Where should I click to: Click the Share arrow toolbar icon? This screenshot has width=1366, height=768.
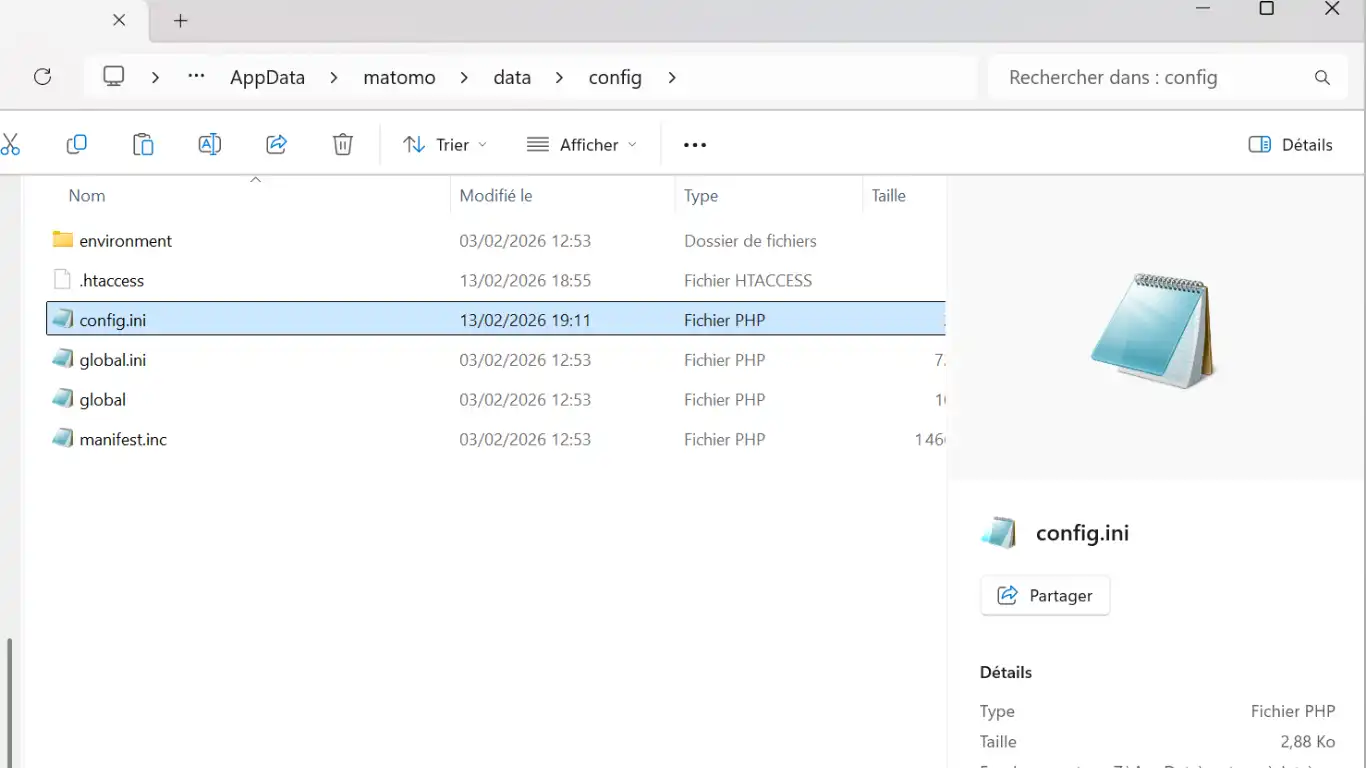276,145
